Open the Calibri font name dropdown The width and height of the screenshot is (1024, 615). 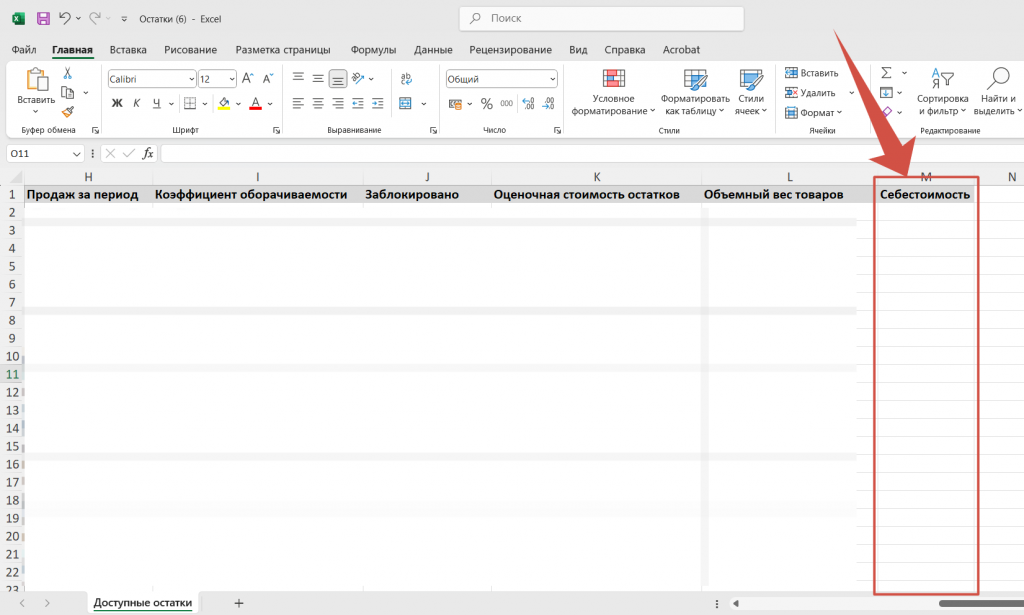[191, 79]
